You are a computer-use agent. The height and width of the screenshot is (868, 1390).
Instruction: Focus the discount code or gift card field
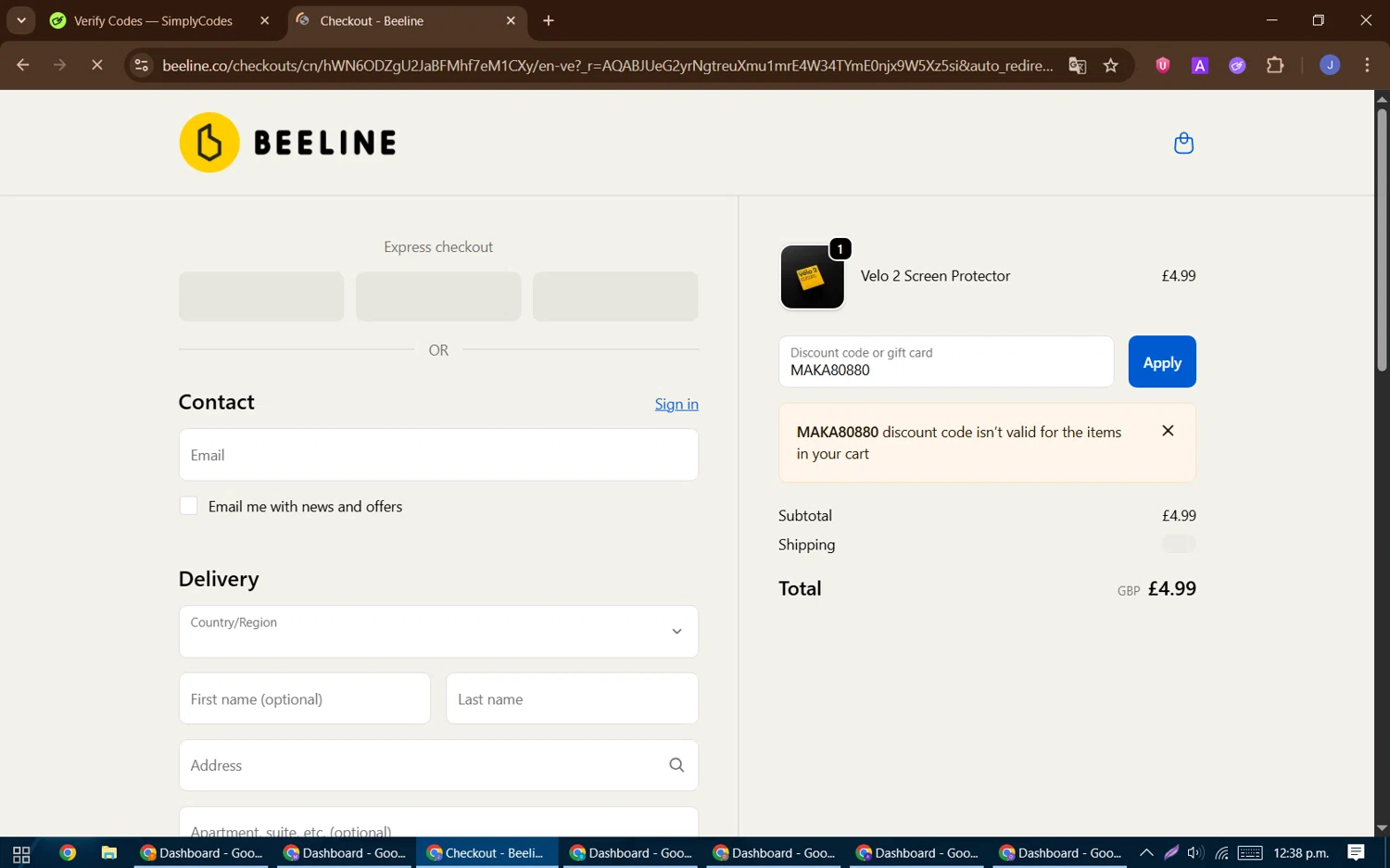[x=946, y=362]
